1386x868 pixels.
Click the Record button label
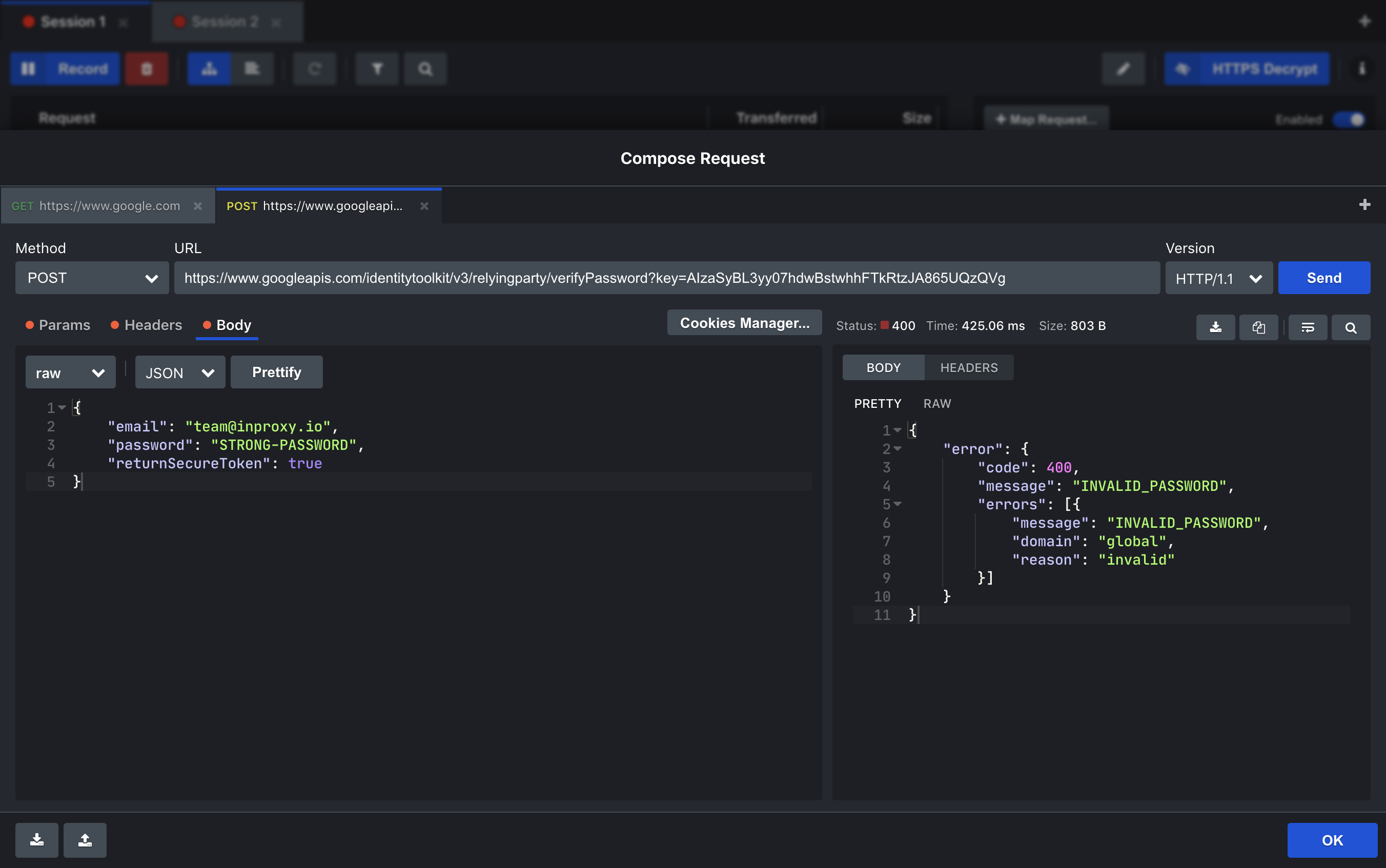tap(83, 69)
